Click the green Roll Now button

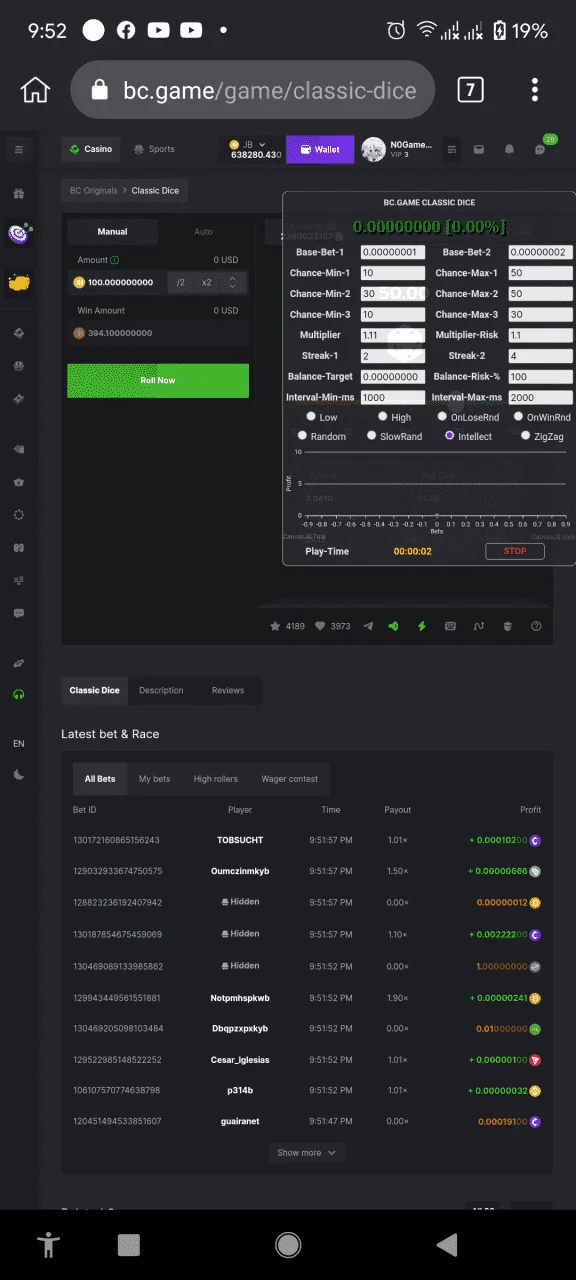click(158, 381)
